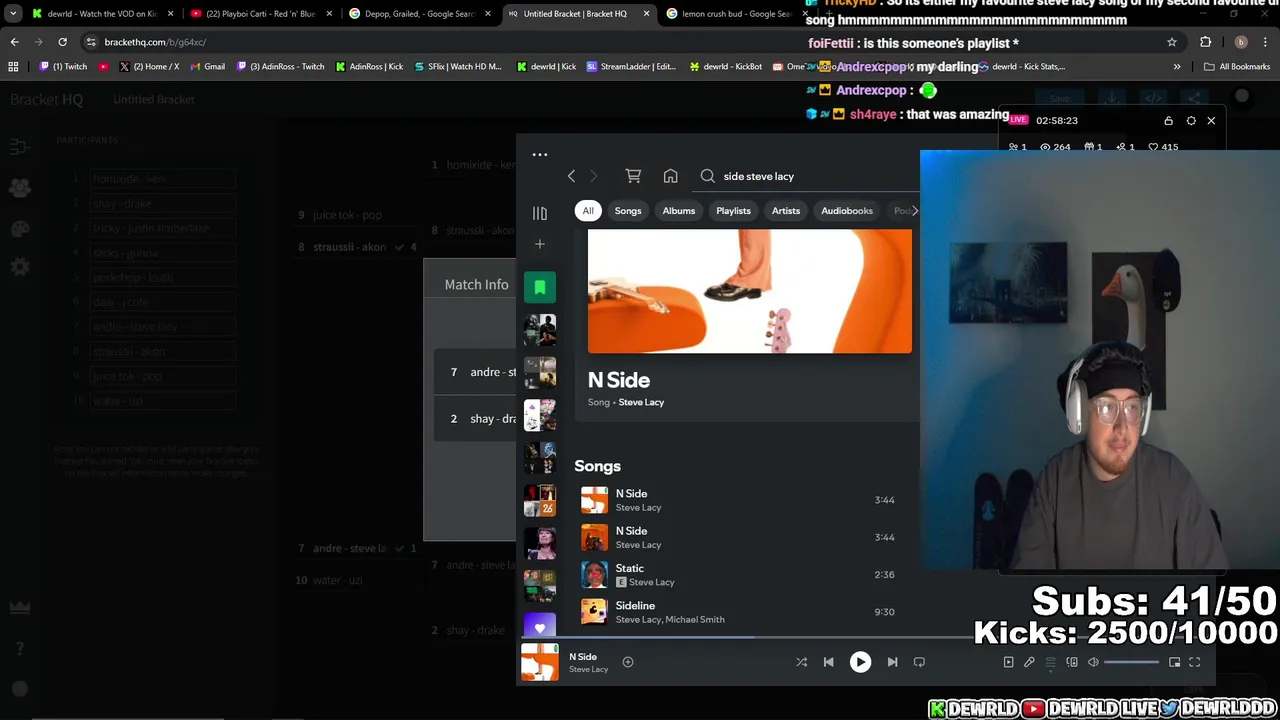Open the All Bookmarks folder
This screenshot has width=1280, height=720.
1237,67
